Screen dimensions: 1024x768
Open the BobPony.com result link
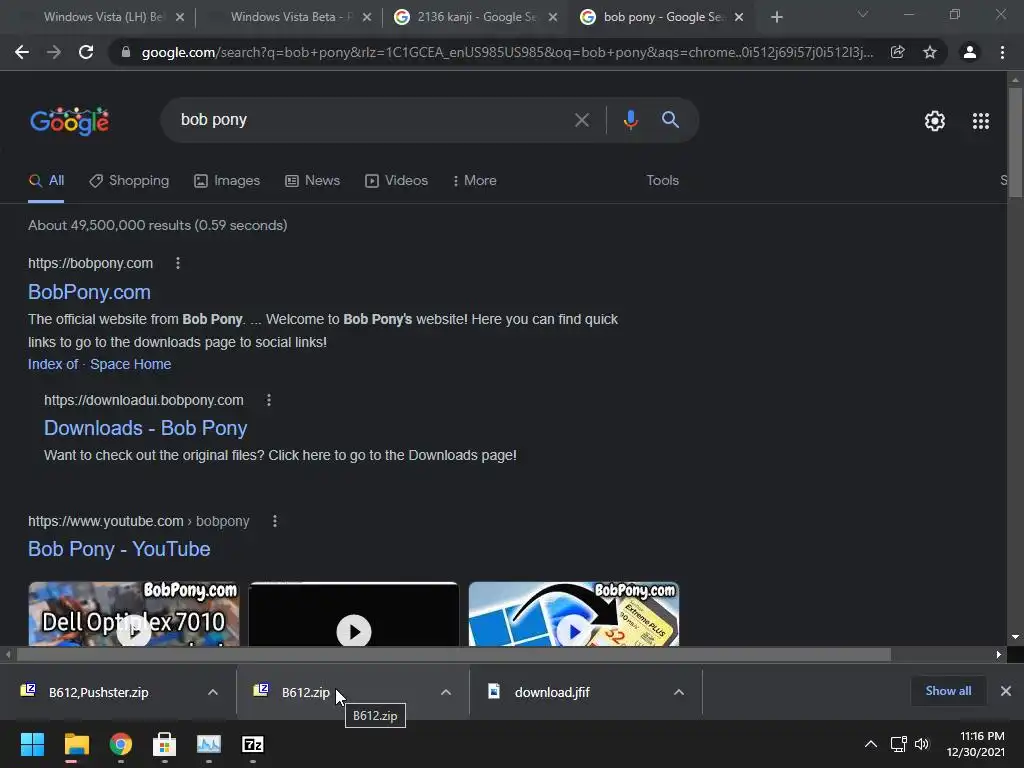point(89,292)
